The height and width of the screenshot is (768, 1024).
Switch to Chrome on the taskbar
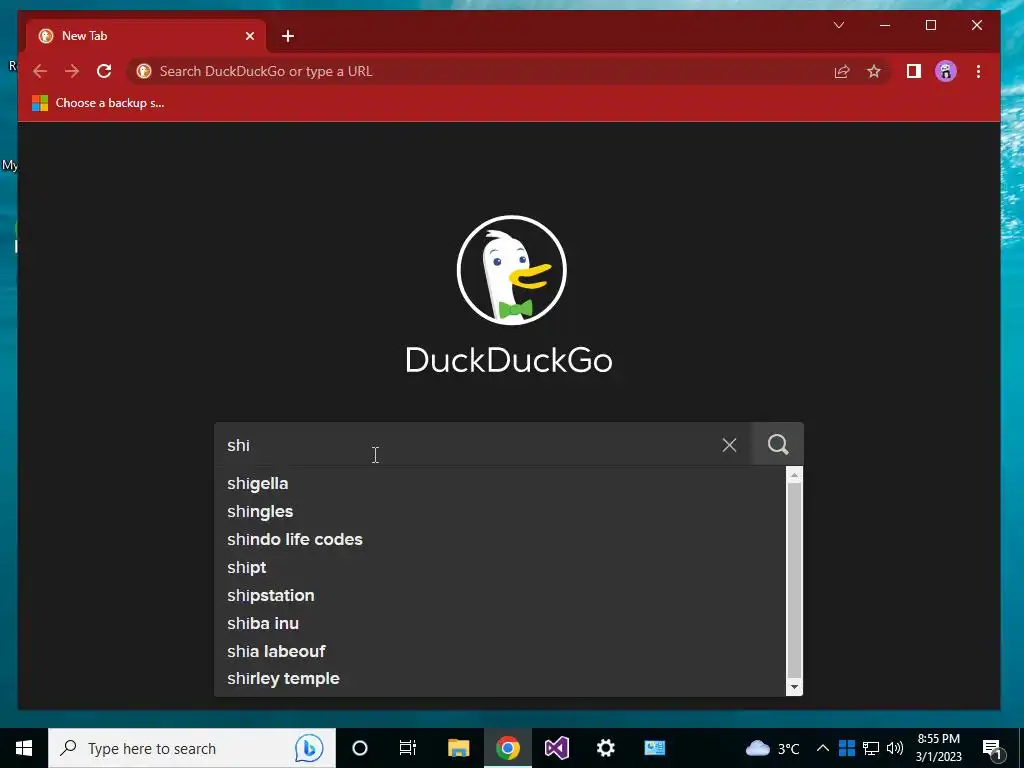tap(507, 748)
